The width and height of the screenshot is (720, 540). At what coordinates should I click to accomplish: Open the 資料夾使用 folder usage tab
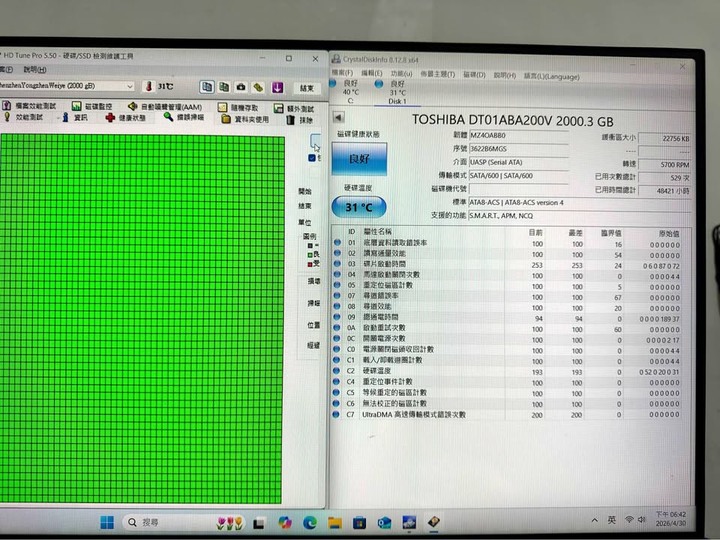245,119
